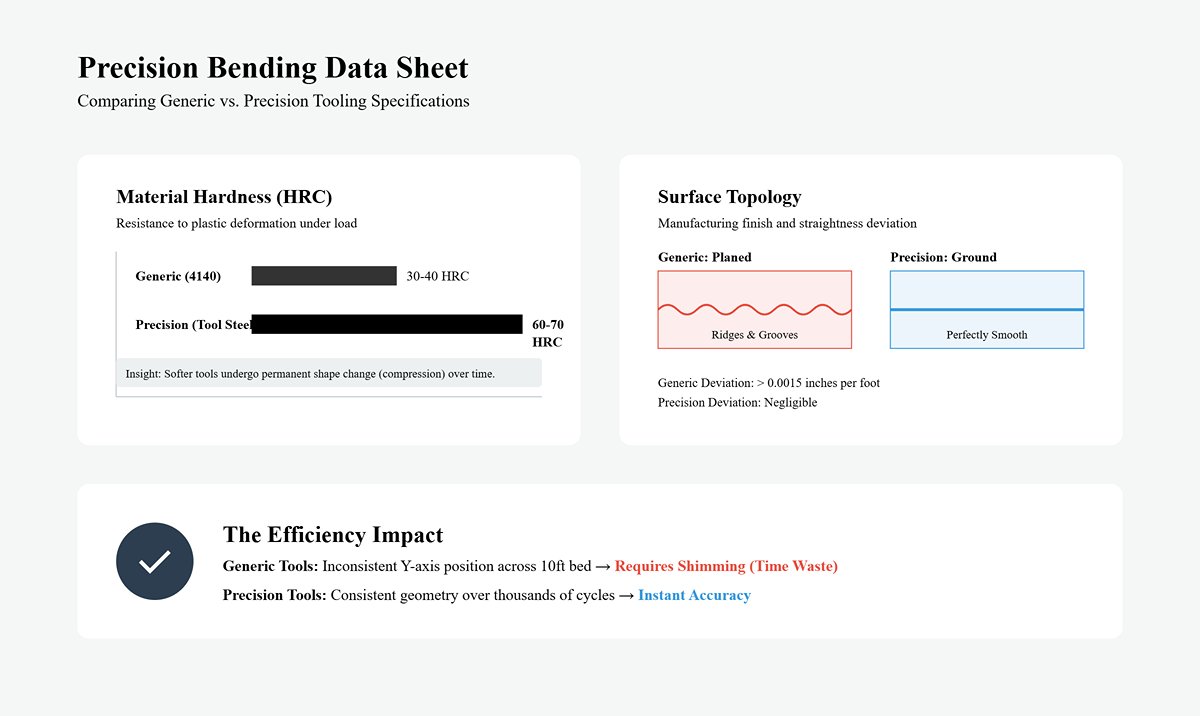Click the Precision Bending Data Sheet title
This screenshot has width=1200, height=716.
click(x=273, y=68)
